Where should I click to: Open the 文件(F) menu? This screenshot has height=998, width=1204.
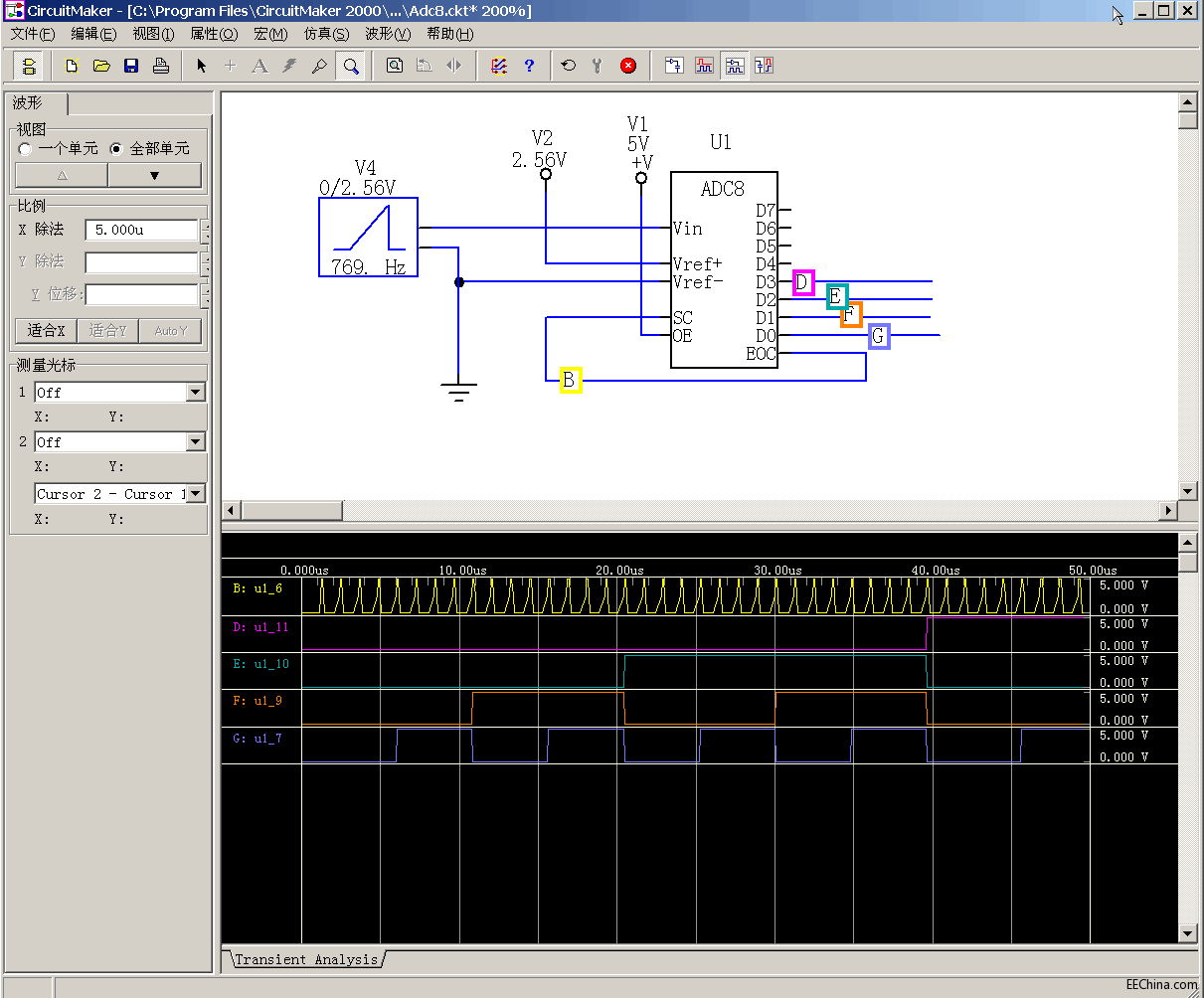tap(33, 34)
